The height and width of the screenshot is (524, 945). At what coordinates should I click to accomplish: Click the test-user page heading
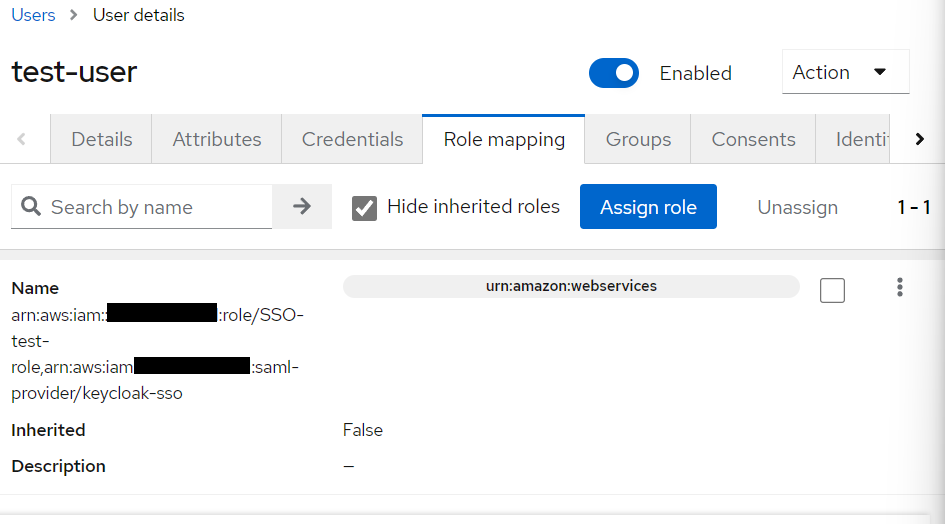[x=74, y=72]
